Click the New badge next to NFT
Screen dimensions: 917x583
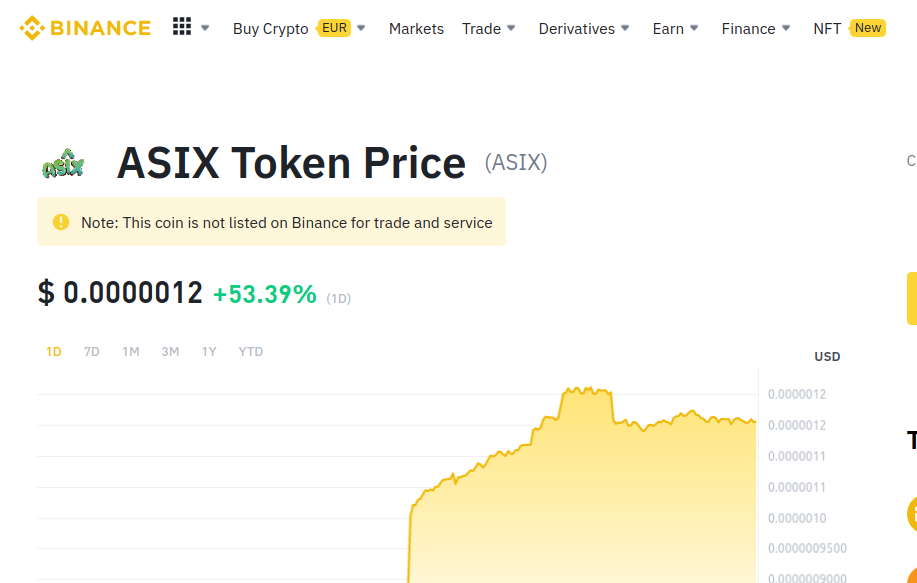tap(868, 28)
